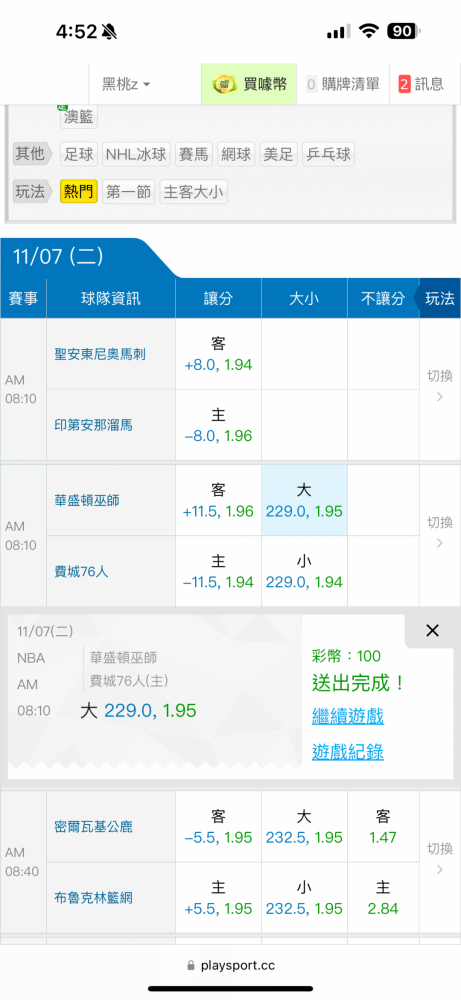Pick 小 232.5, 1.95 total

click(x=304, y=898)
